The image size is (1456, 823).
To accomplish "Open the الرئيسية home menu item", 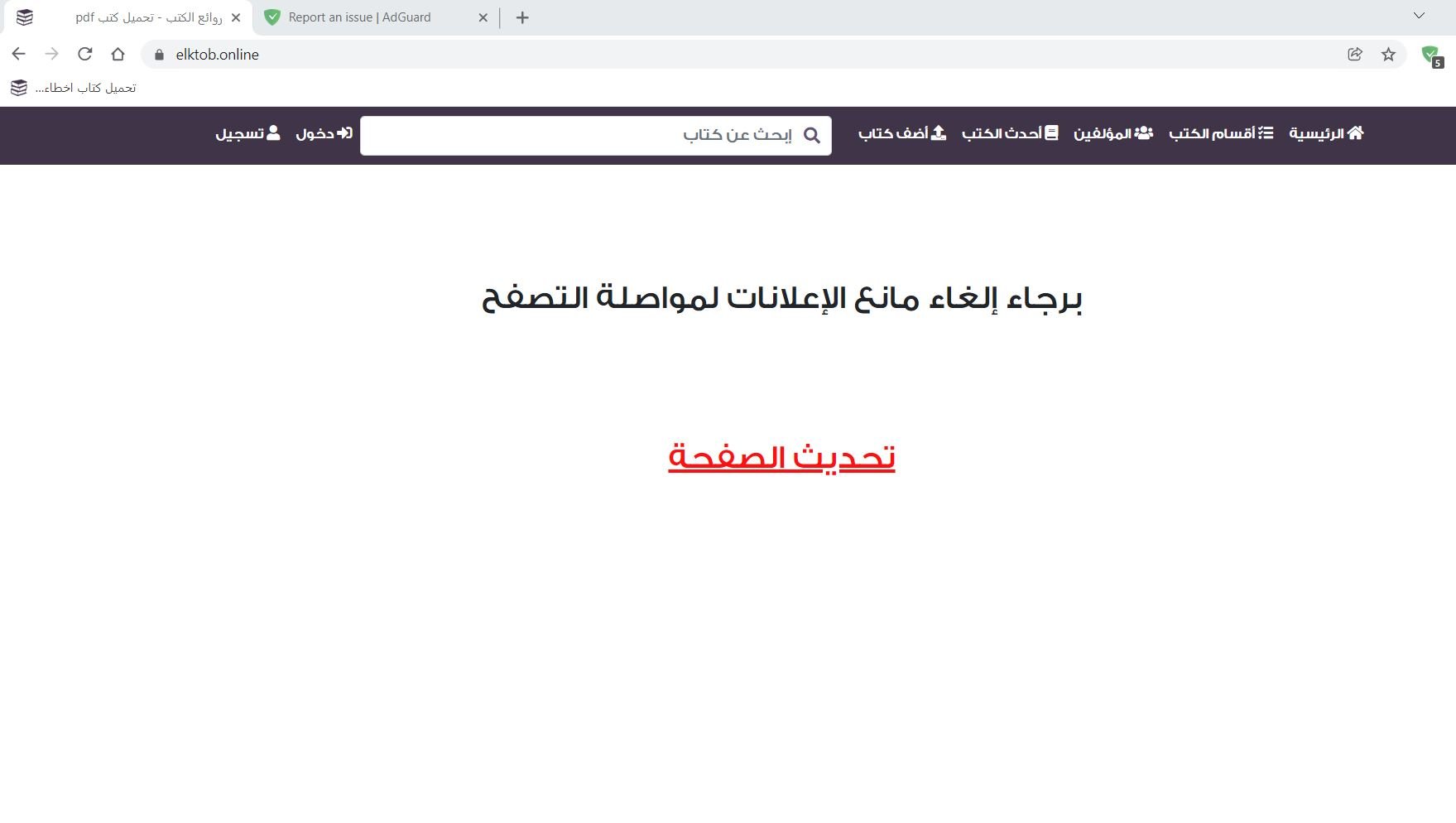I will (1326, 133).
